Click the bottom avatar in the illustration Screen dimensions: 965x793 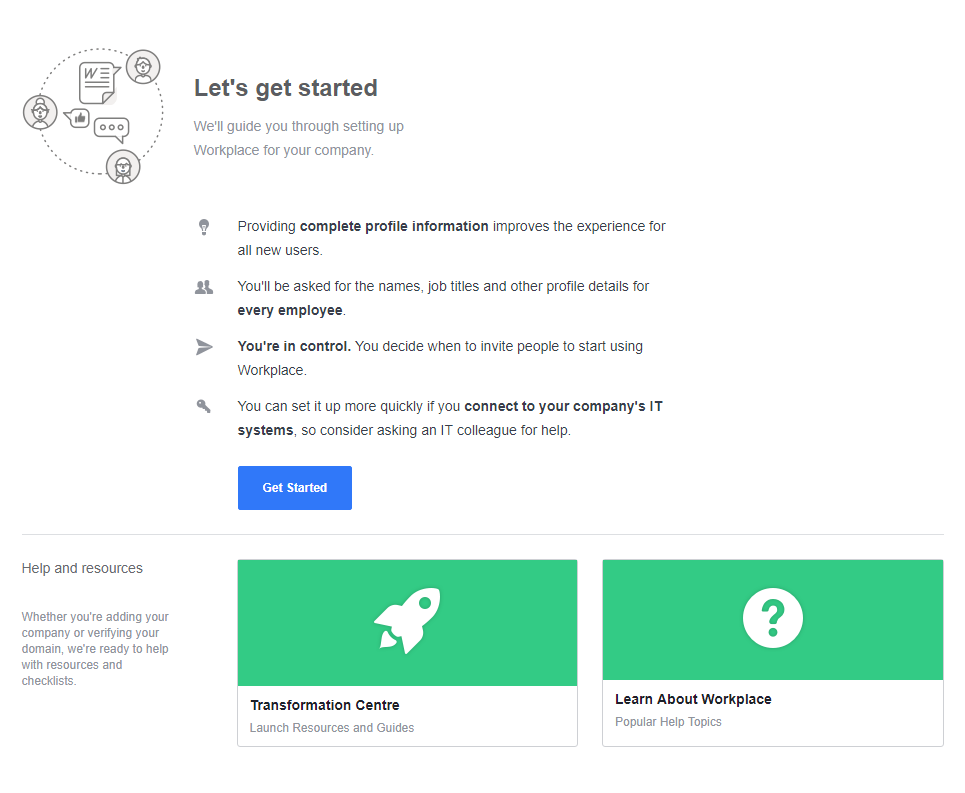[123, 167]
